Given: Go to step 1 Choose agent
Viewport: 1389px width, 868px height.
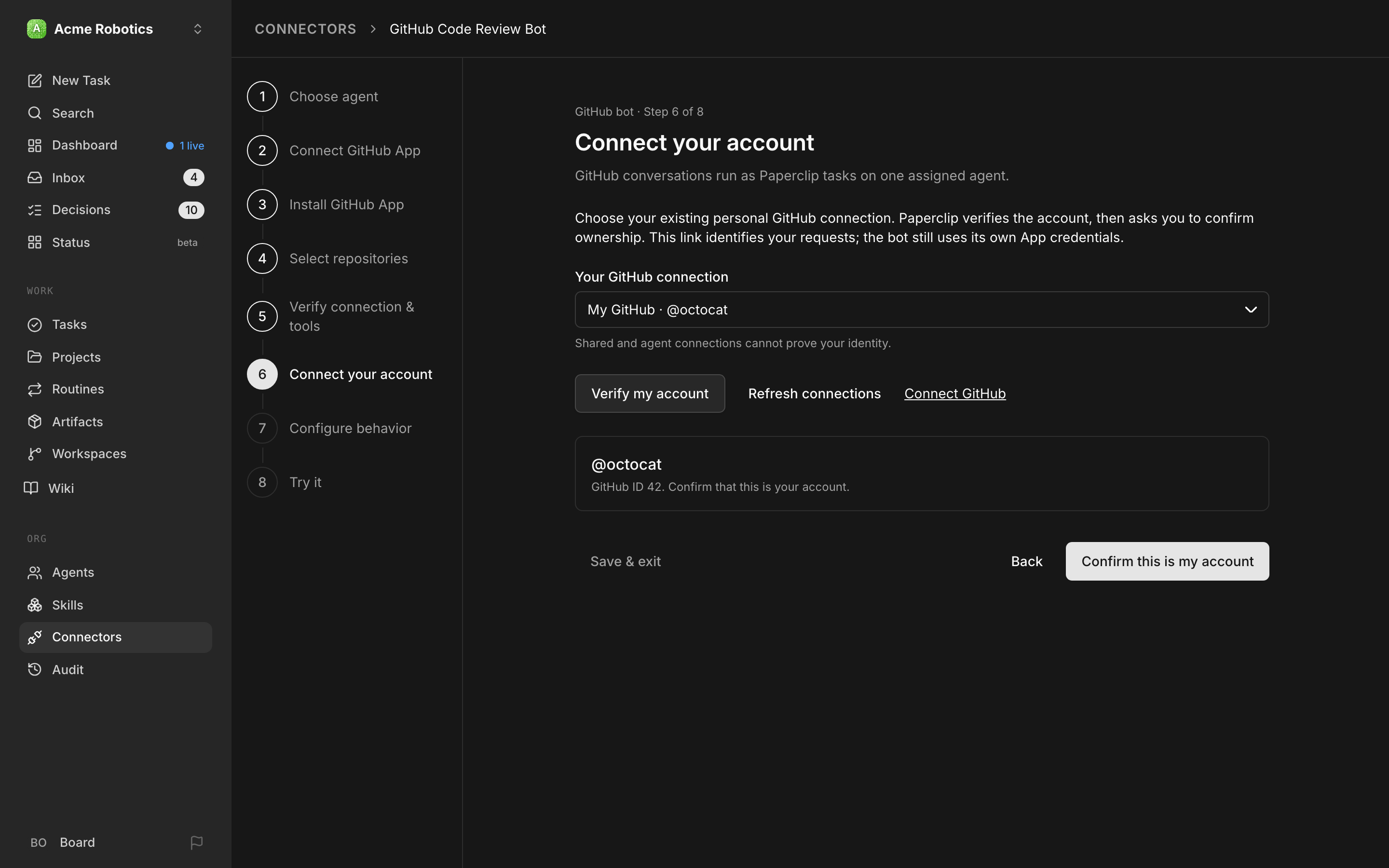Looking at the screenshot, I should (x=313, y=96).
